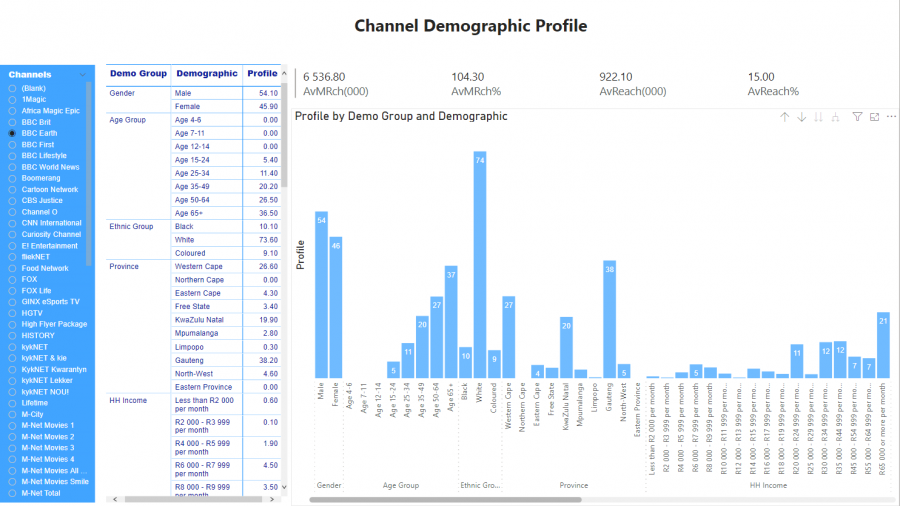Click the AvMRch(000) card value 6 536.80

324,77
